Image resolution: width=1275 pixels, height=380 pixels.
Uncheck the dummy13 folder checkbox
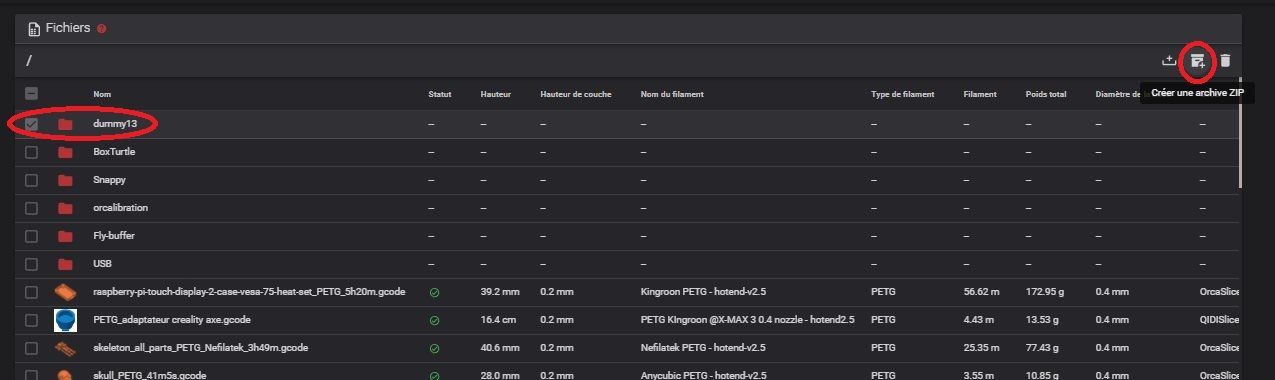tap(31, 124)
